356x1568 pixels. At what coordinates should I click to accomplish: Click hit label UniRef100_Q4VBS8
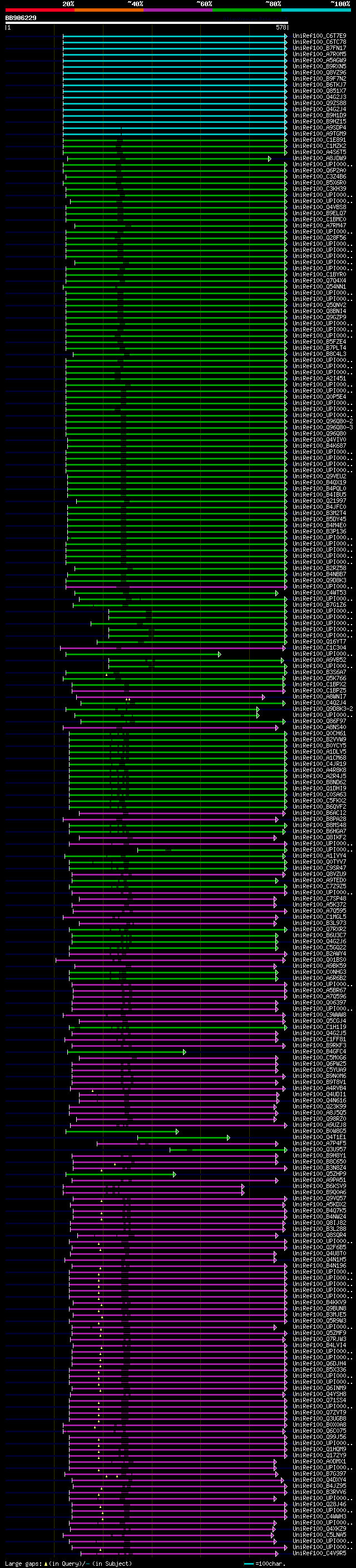coord(319,207)
